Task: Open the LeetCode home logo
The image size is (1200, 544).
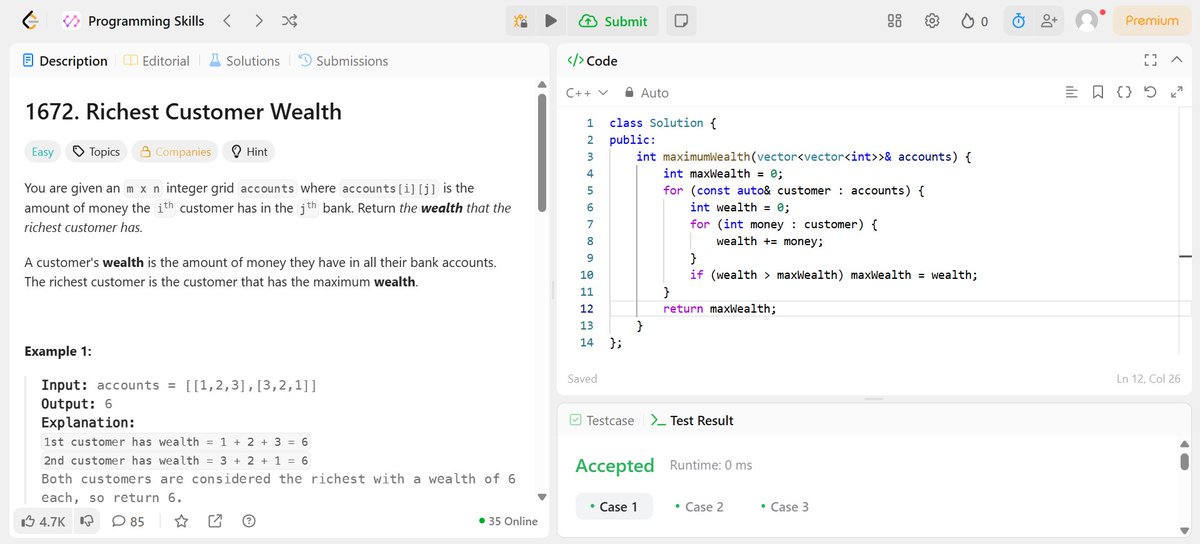Action: [x=30, y=21]
